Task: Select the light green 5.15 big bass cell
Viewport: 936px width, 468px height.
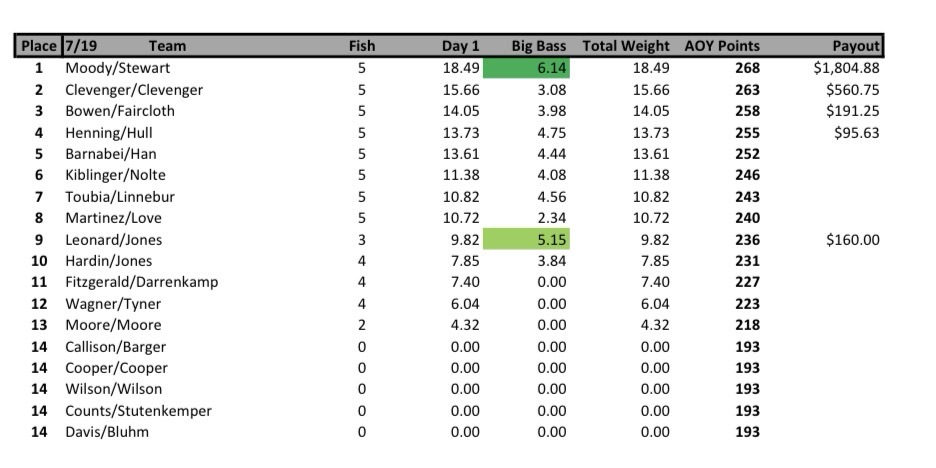Action: (526, 239)
